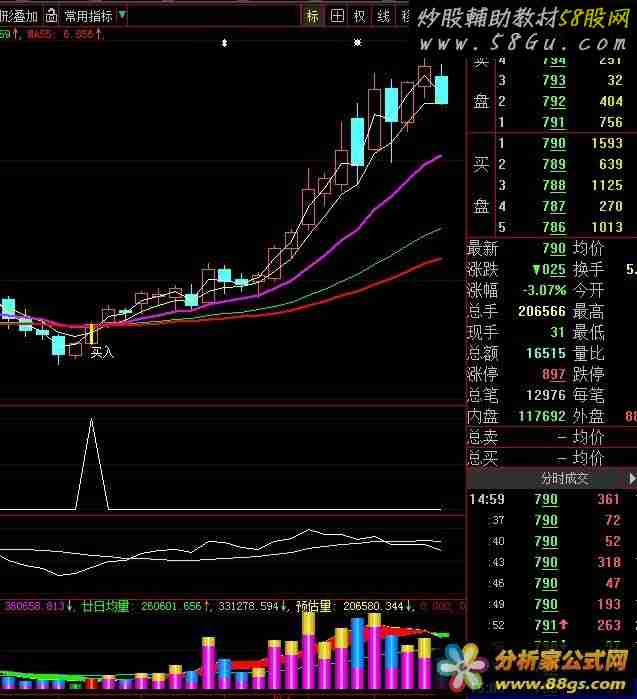Click the 总买 row label
This screenshot has width=637, height=699.
click(482, 458)
